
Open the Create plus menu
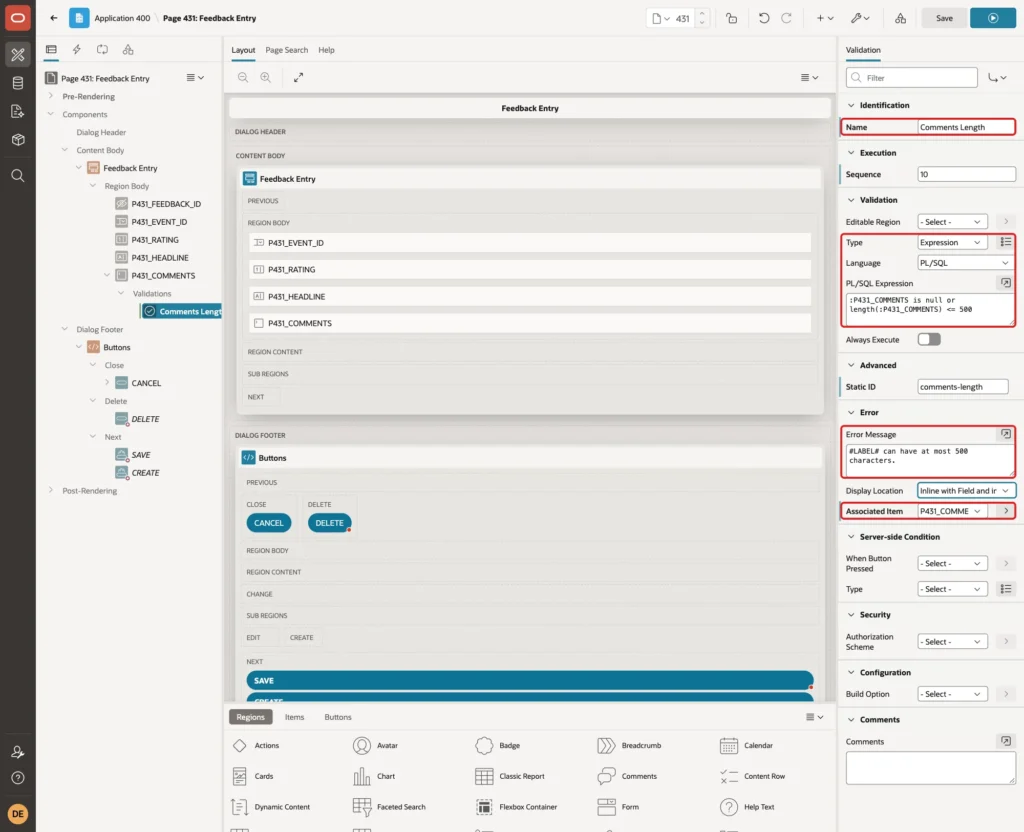(x=824, y=18)
